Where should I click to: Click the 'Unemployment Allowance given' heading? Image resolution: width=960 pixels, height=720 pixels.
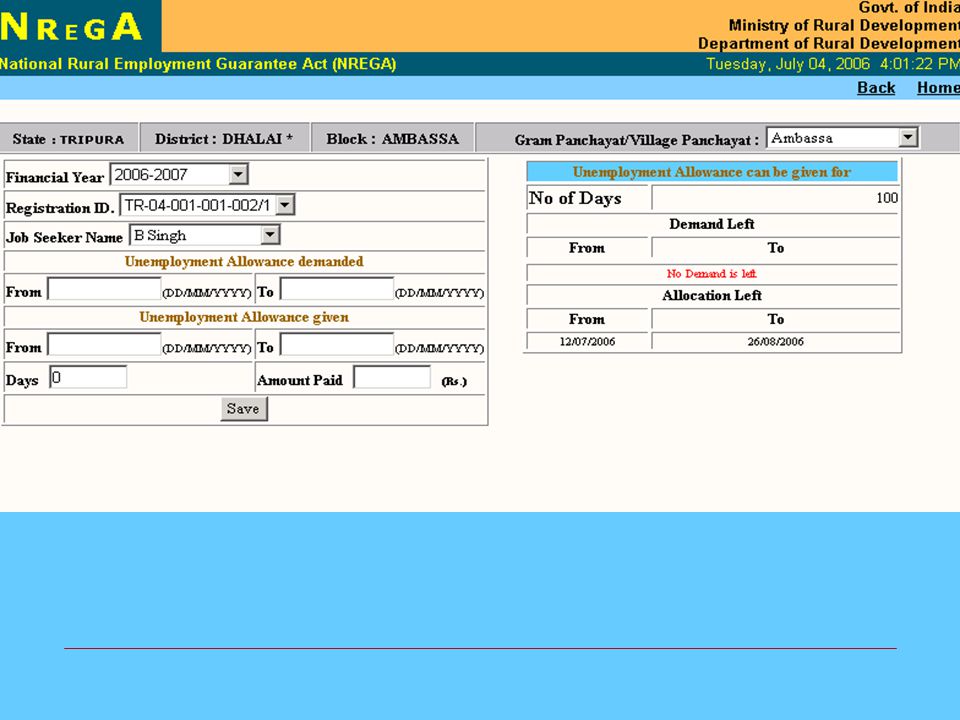click(244, 317)
